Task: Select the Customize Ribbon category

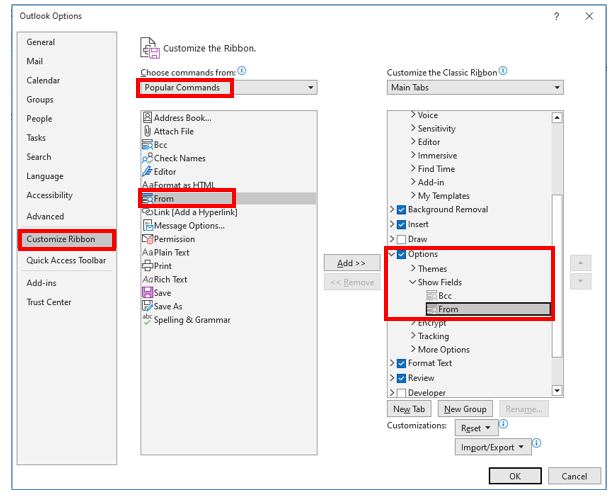Action: click(67, 239)
